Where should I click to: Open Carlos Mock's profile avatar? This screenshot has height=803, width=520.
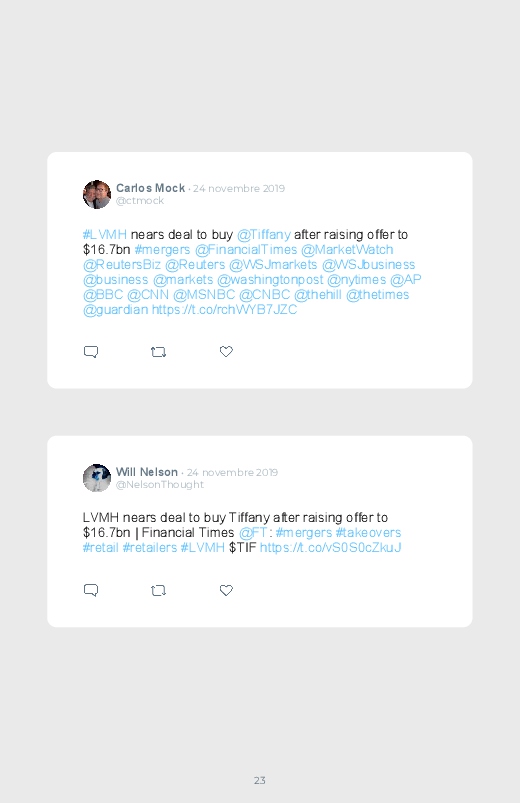pyautogui.click(x=97, y=195)
